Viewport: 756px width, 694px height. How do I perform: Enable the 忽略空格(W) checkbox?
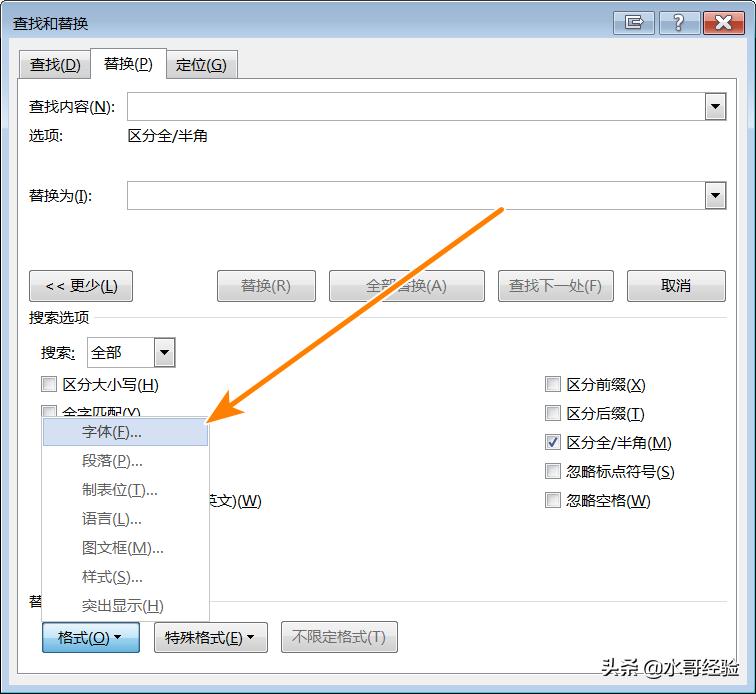553,500
